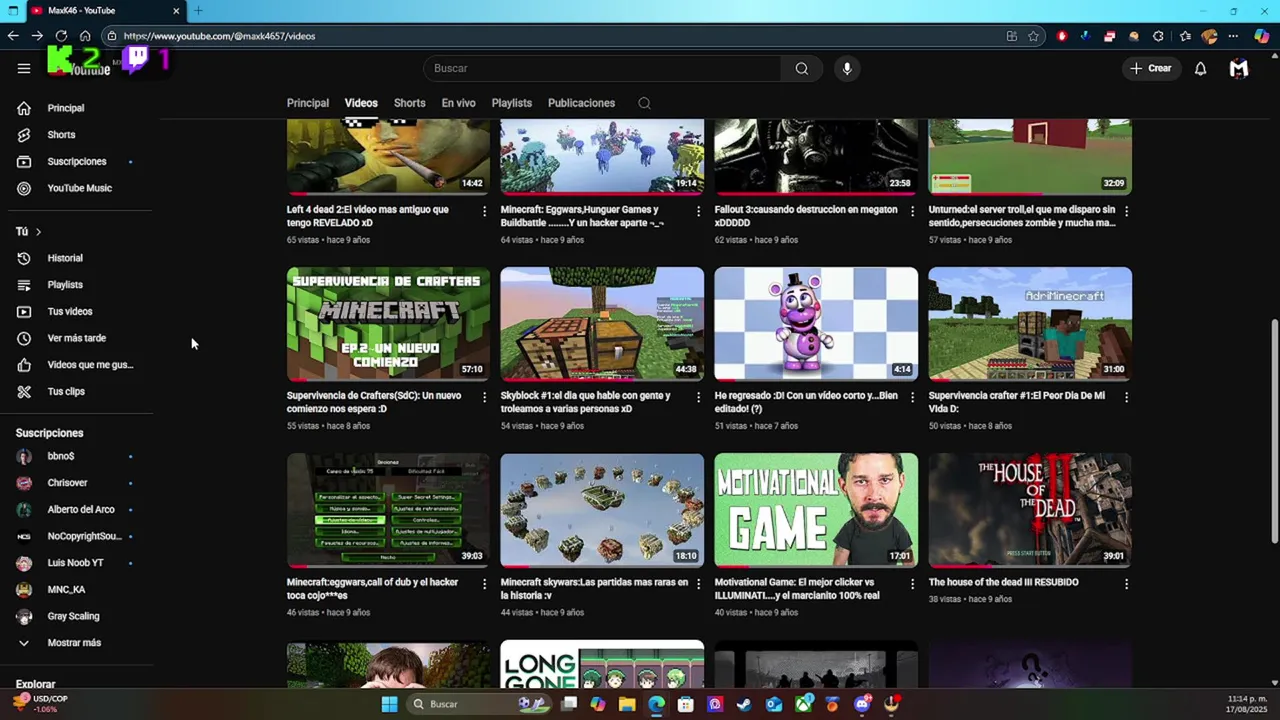The image size is (1280, 720).
Task: Open options for Unturned server troll video
Action: [1126, 211]
